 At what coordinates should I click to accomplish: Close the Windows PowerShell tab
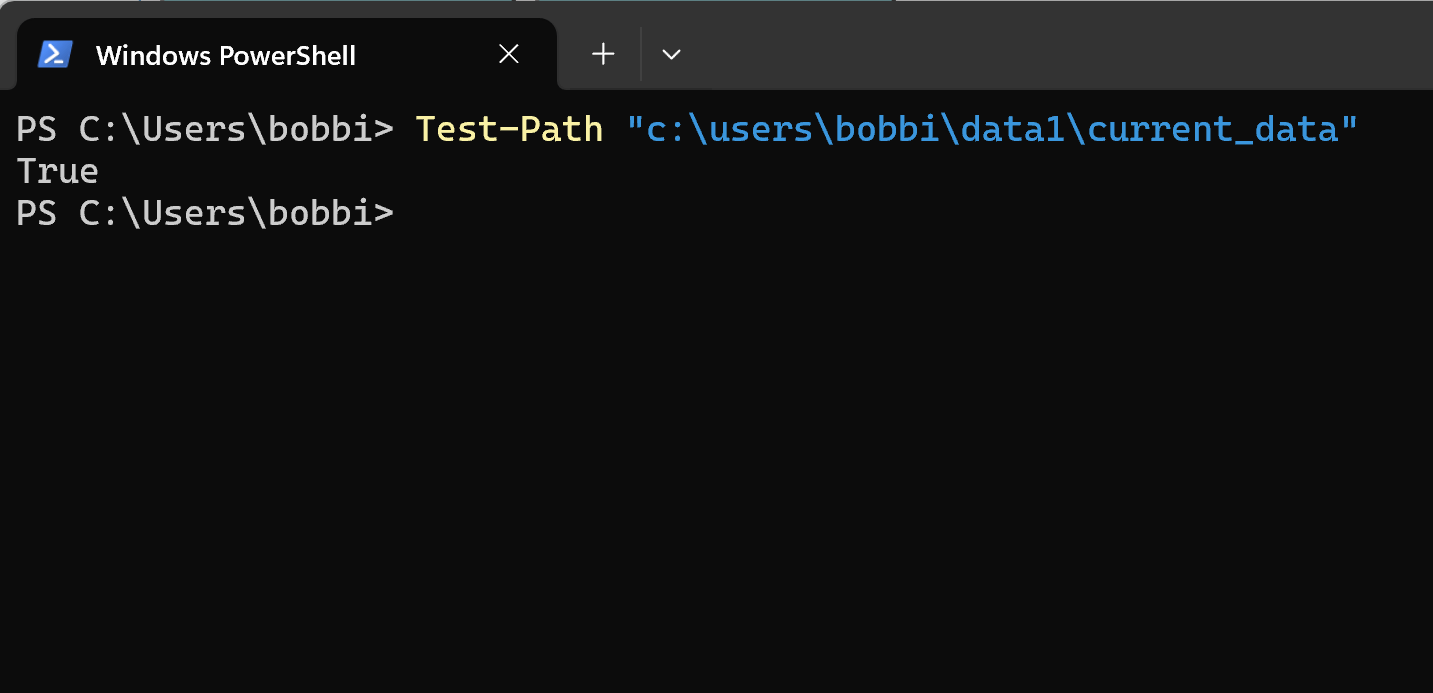509,54
